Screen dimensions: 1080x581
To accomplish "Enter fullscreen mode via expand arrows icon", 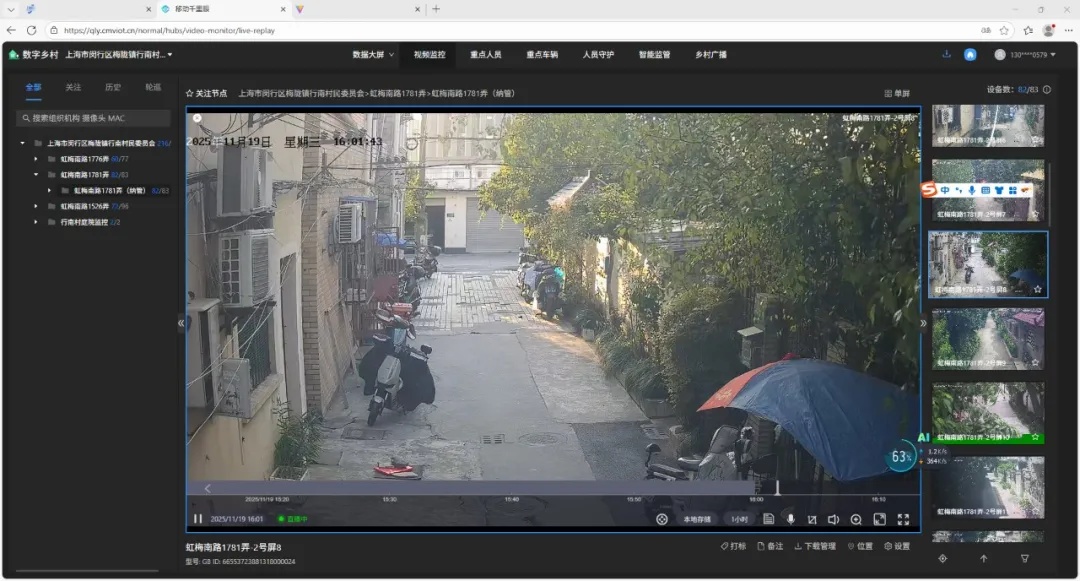I will 903,519.
